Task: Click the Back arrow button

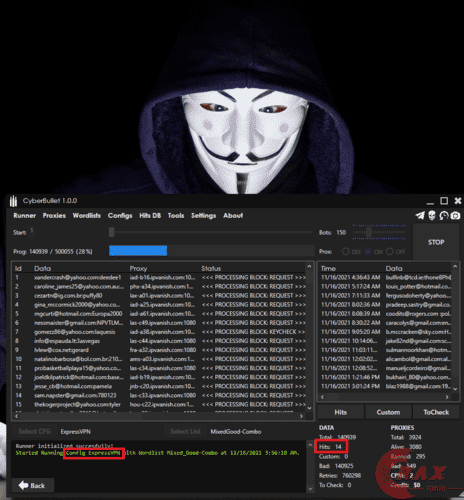Action: click(x=32, y=485)
